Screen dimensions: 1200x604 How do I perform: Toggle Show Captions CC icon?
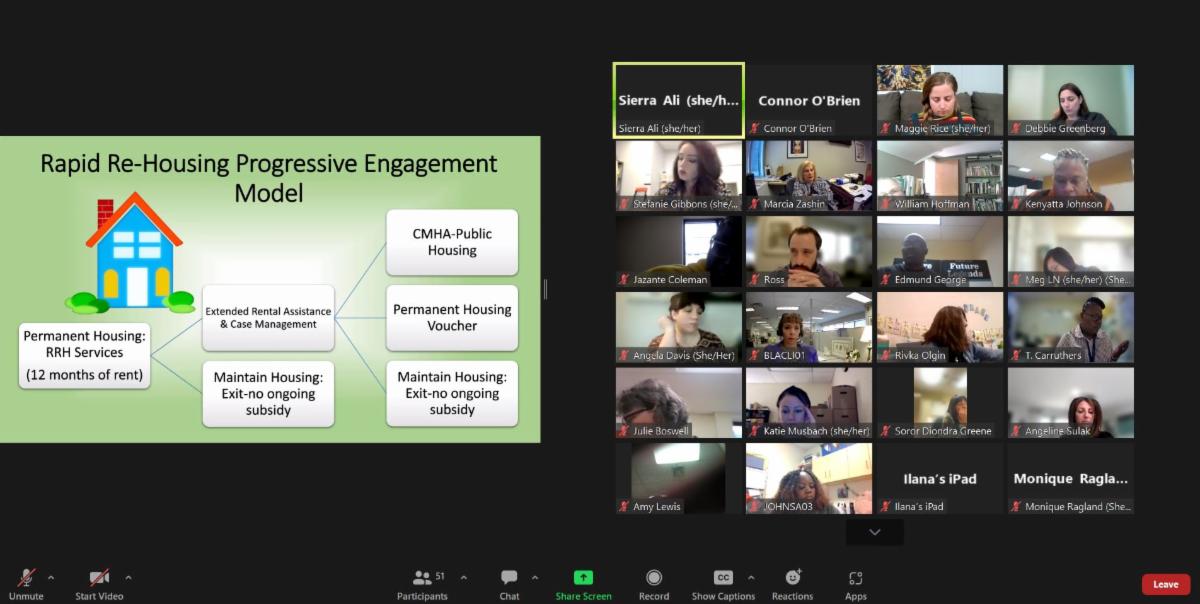coord(723,578)
